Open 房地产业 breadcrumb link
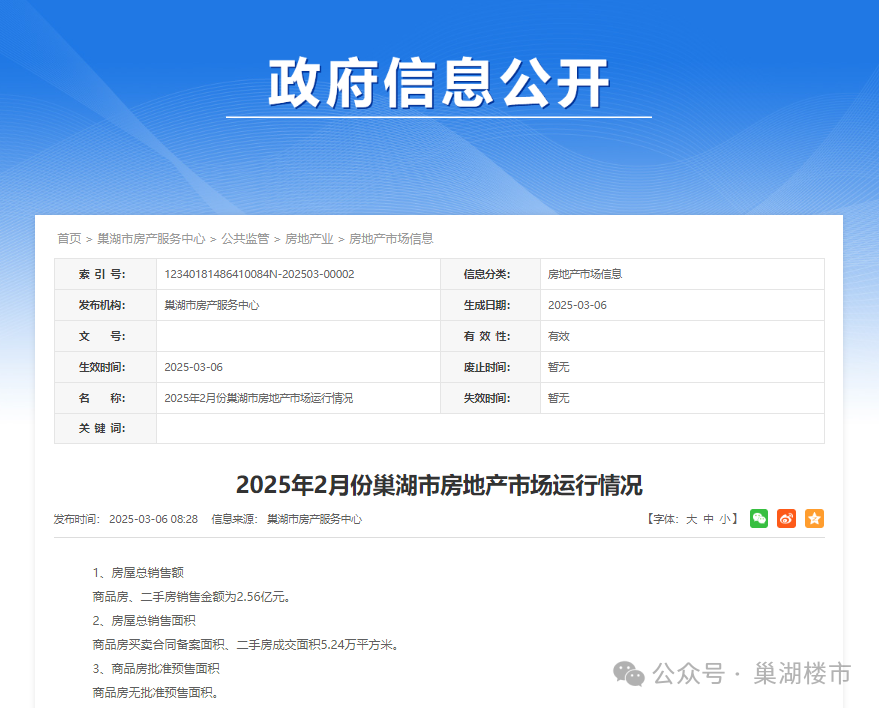Screen dimensions: 879x708 pos(309,239)
